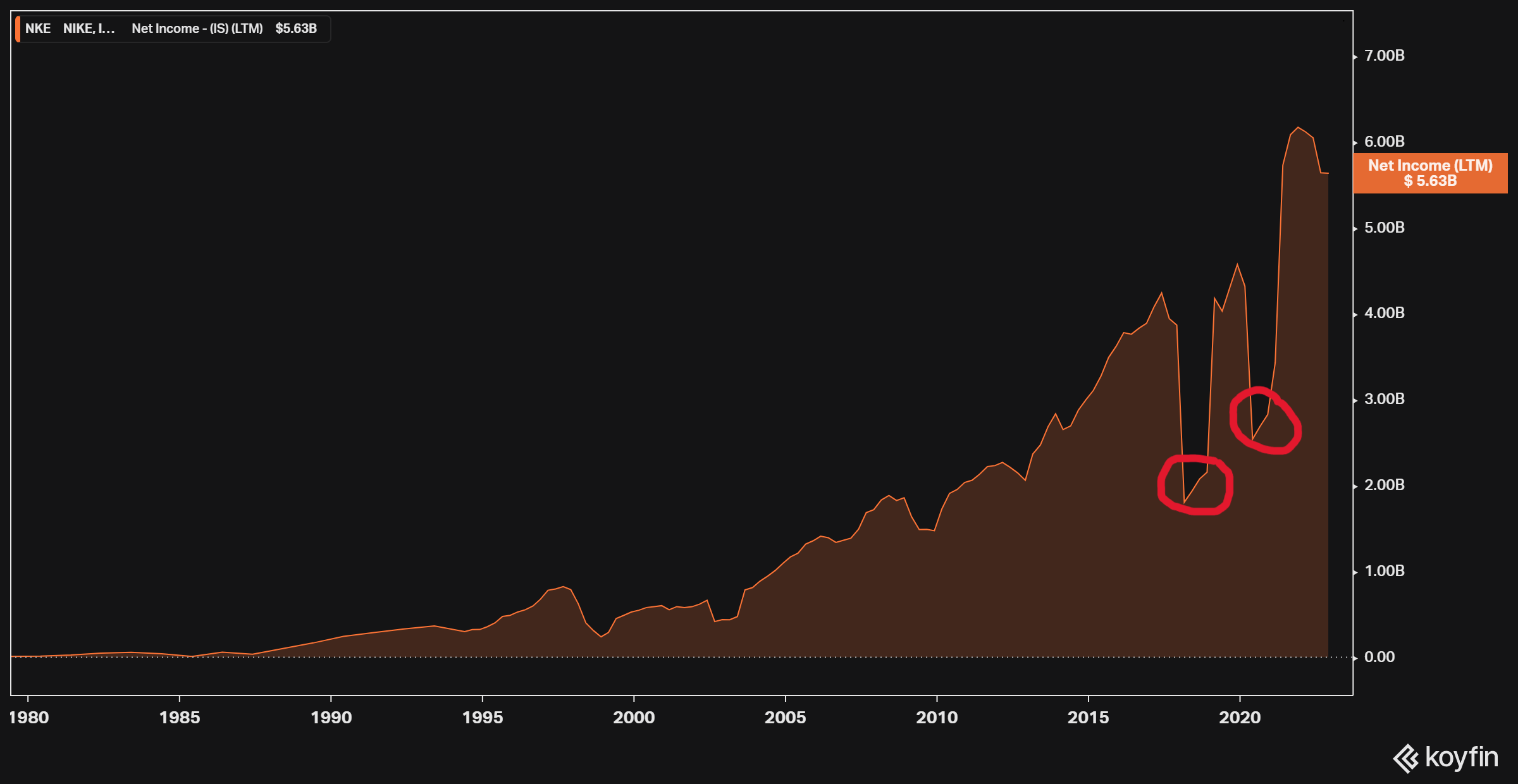Click the koyfin wordmark text

[x=1461, y=757]
